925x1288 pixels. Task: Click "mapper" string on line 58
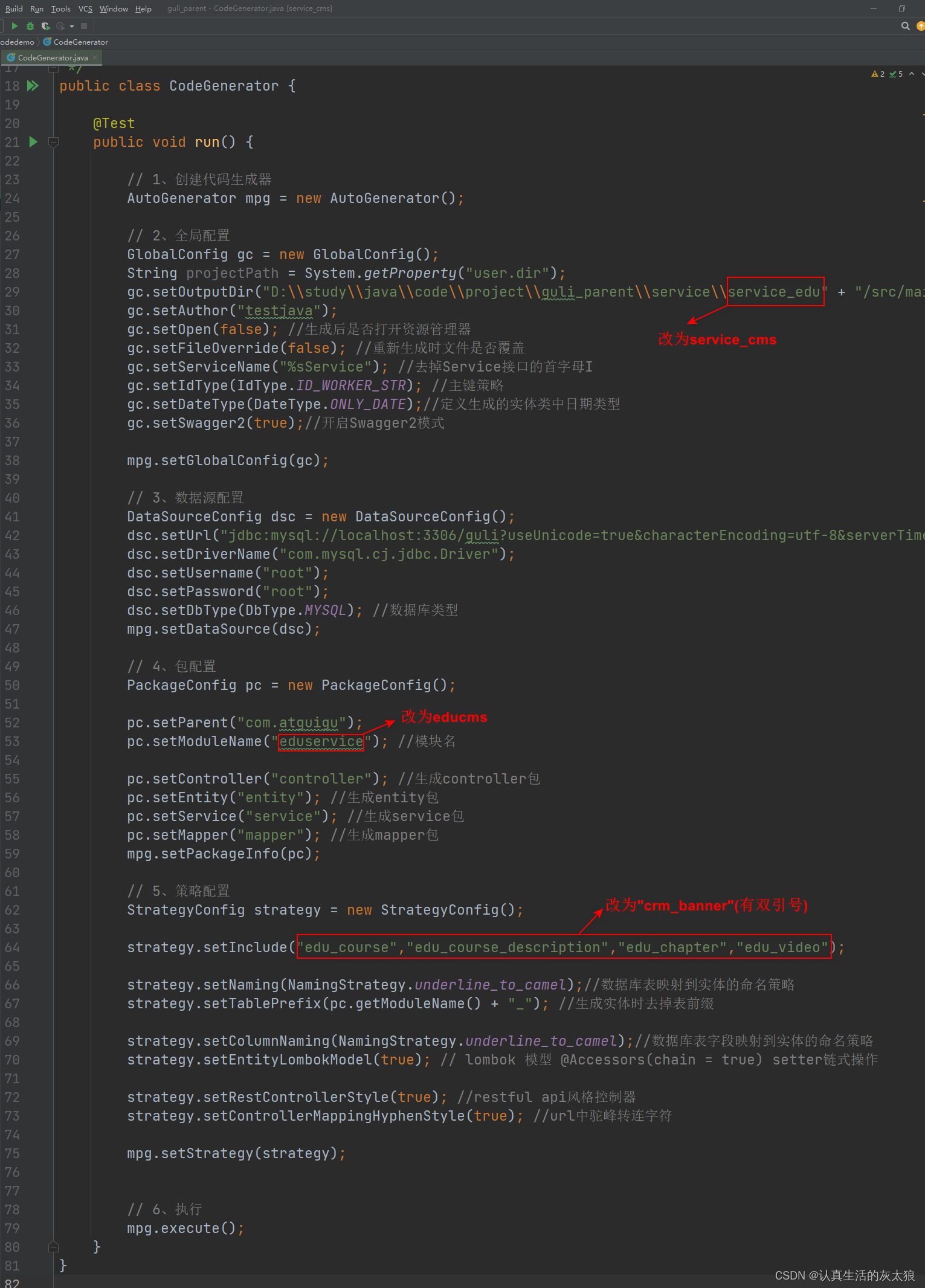(x=270, y=835)
